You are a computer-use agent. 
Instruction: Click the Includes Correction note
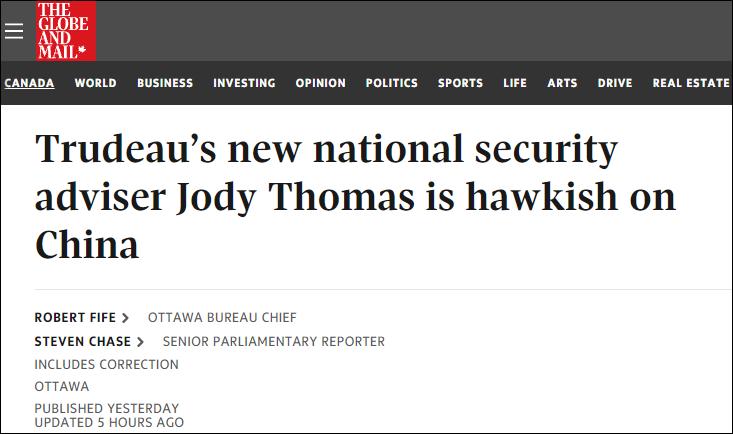coord(106,365)
